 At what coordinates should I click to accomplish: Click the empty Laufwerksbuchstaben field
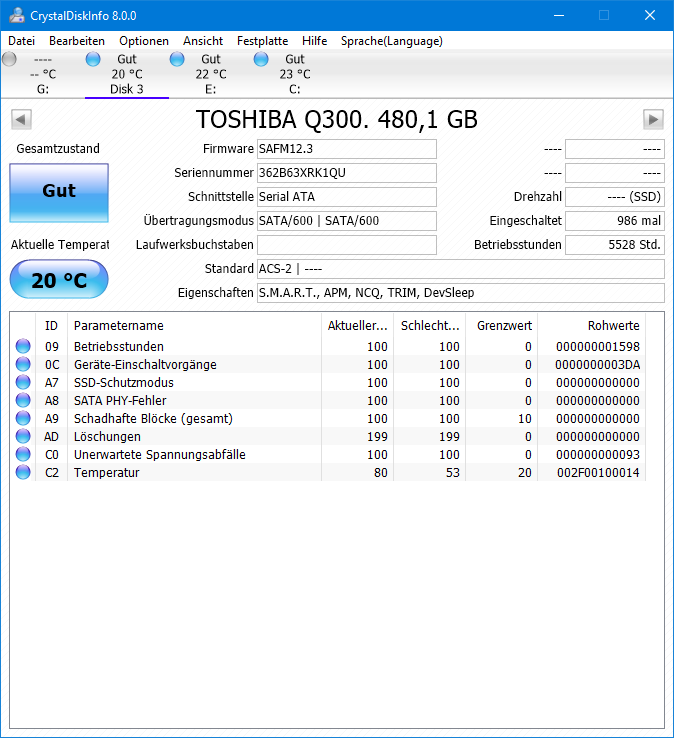(347, 245)
